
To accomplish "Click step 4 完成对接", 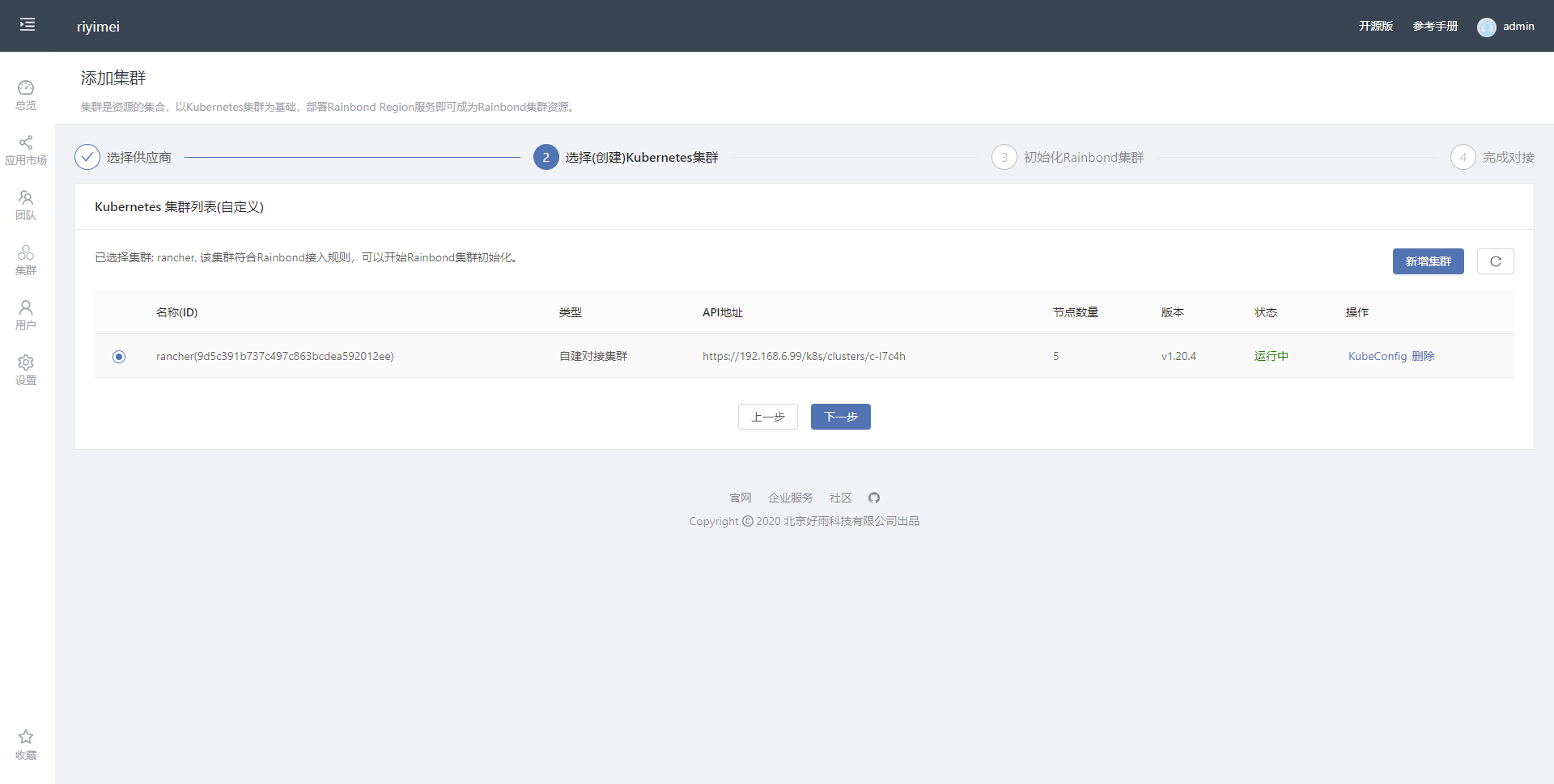I will [x=1492, y=157].
